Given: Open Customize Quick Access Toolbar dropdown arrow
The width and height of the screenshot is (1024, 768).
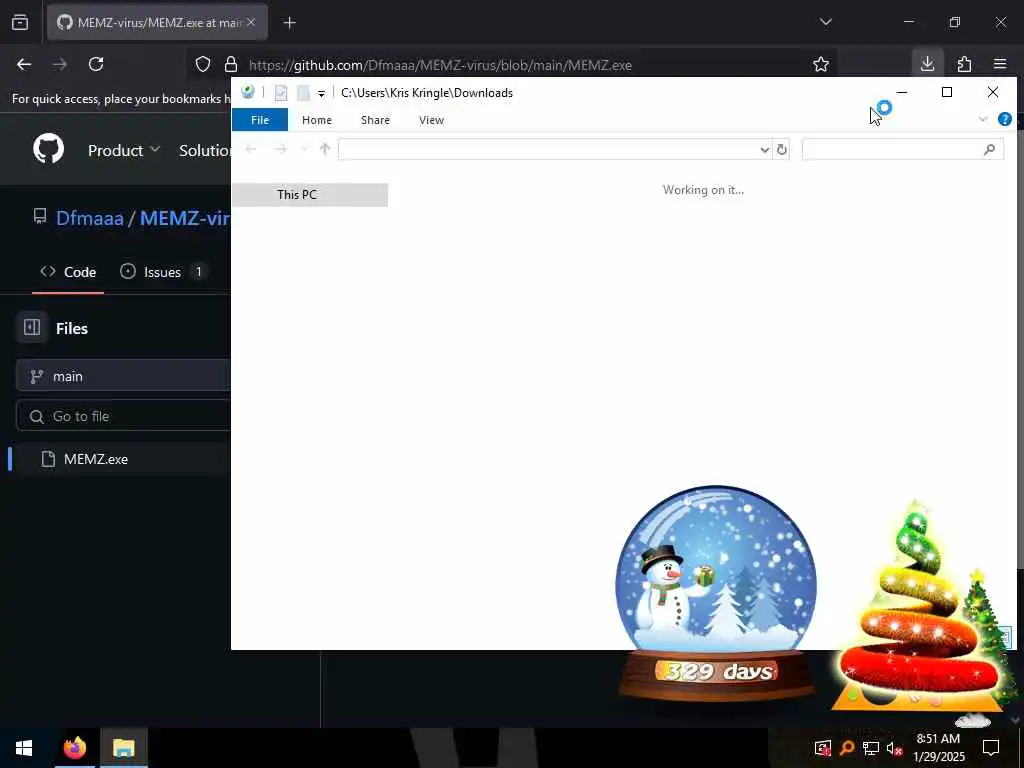Looking at the screenshot, I should tap(321, 93).
